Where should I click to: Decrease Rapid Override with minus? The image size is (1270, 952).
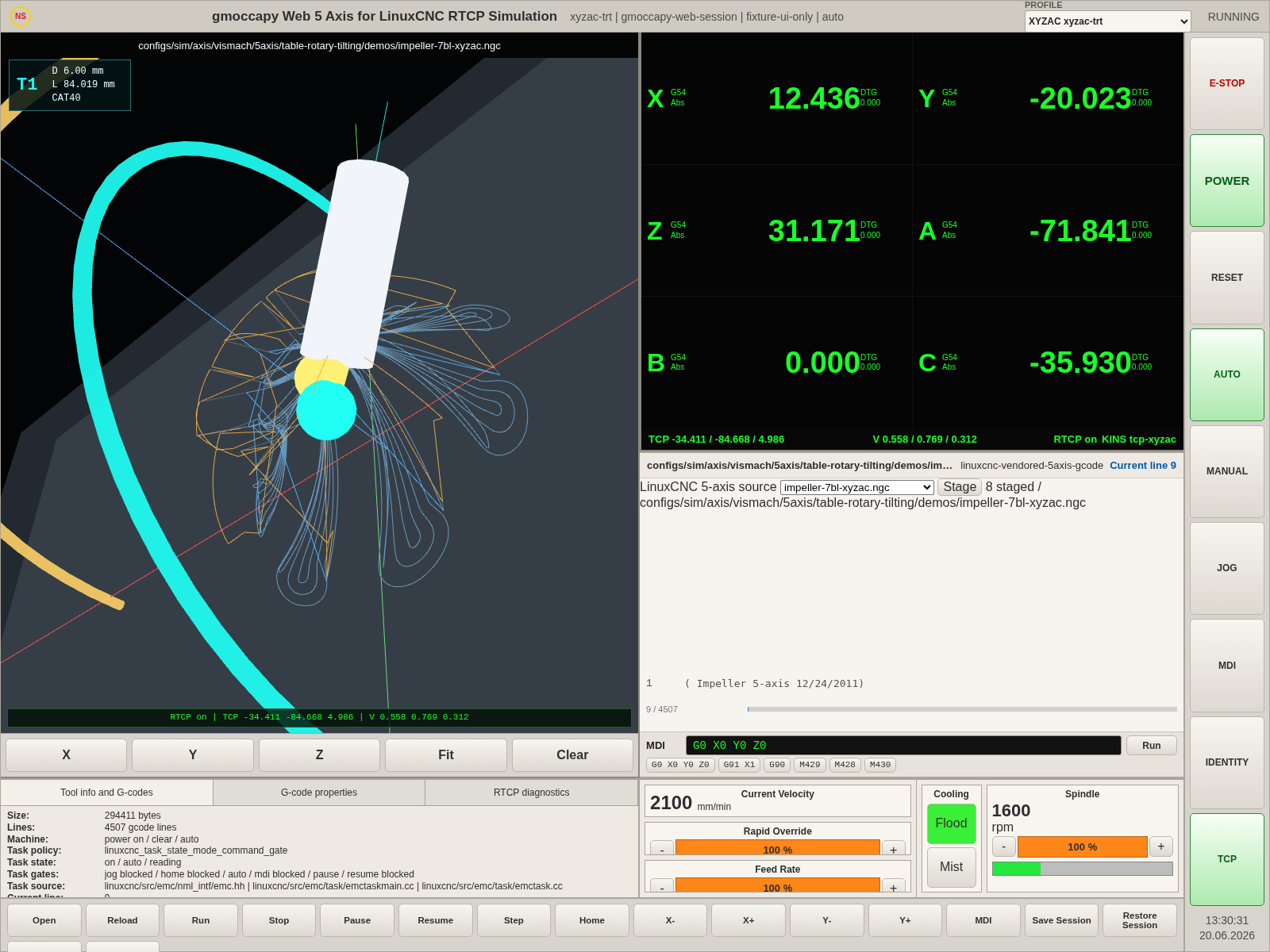(662, 848)
